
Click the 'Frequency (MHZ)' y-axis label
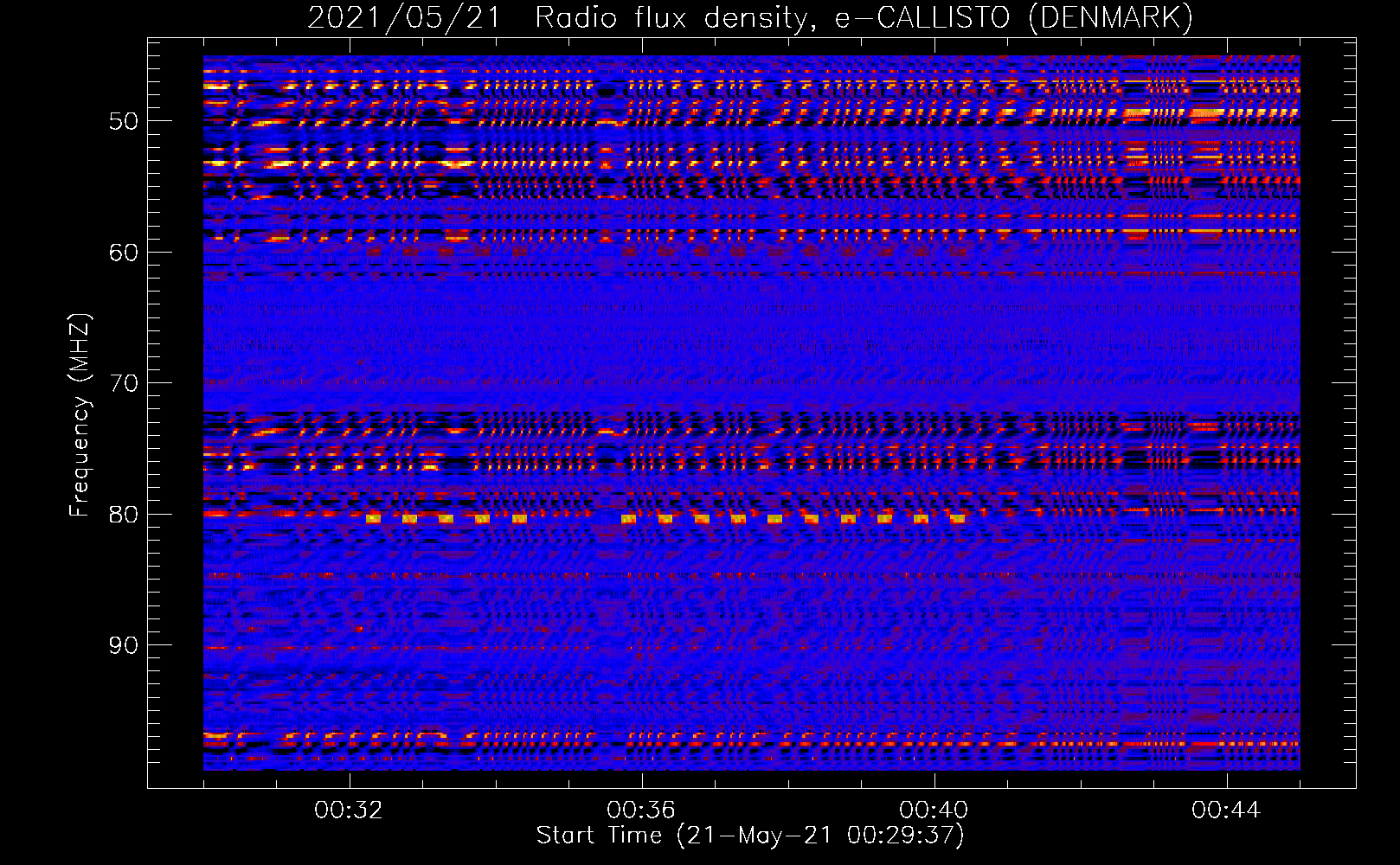tap(80, 415)
